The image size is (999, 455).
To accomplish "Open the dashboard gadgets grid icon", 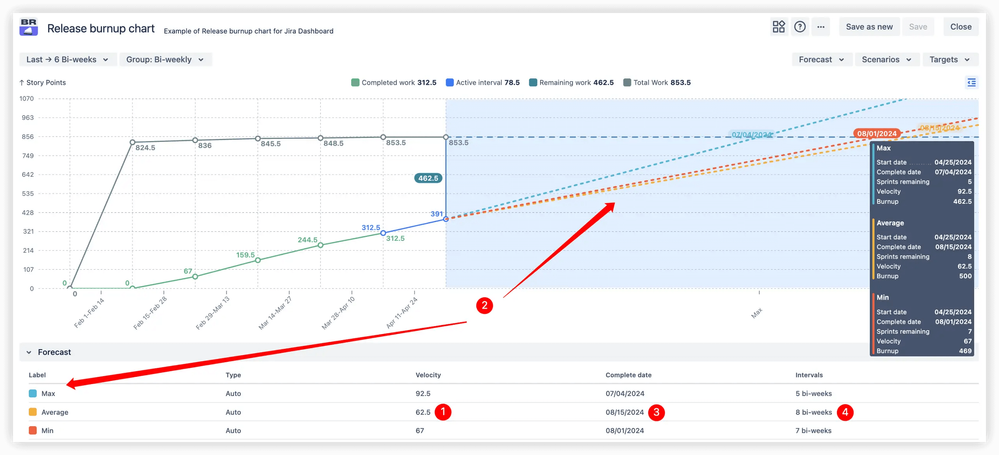I will (x=779, y=27).
